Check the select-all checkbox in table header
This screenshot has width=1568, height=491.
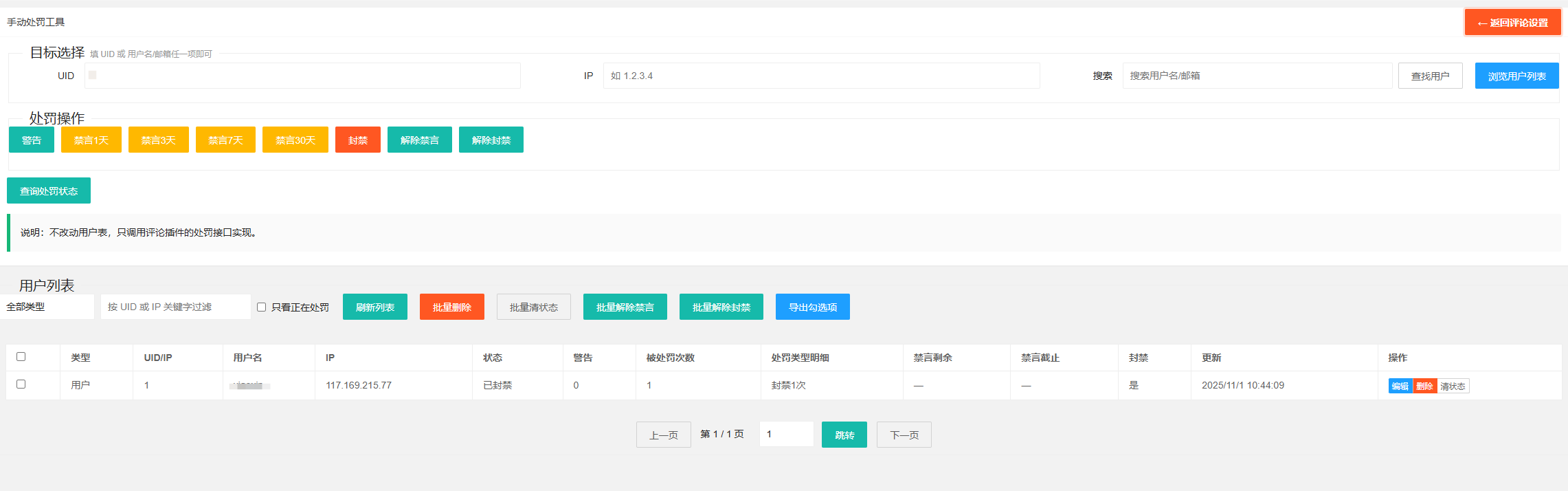point(21,357)
